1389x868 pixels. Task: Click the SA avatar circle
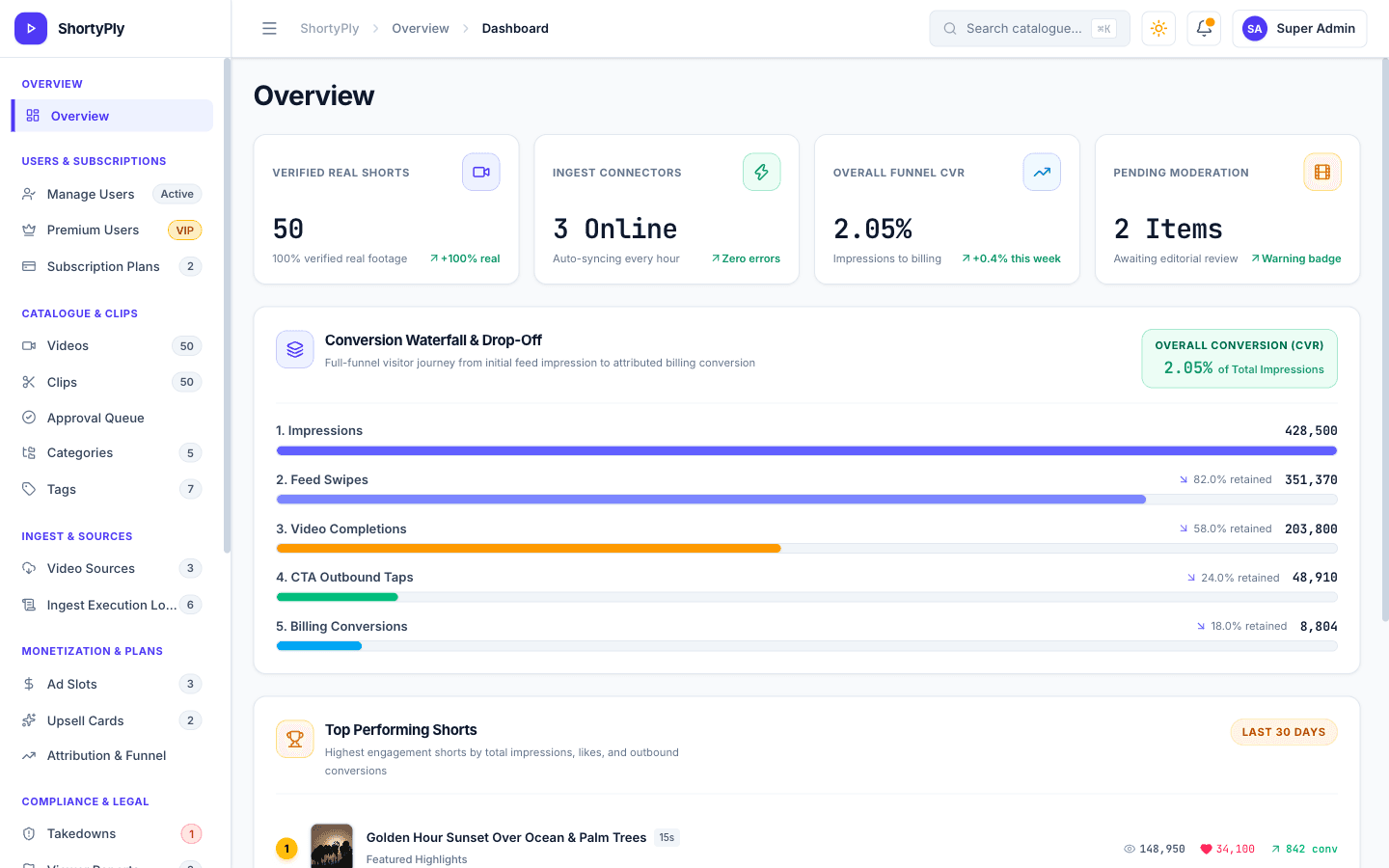pyautogui.click(x=1254, y=29)
